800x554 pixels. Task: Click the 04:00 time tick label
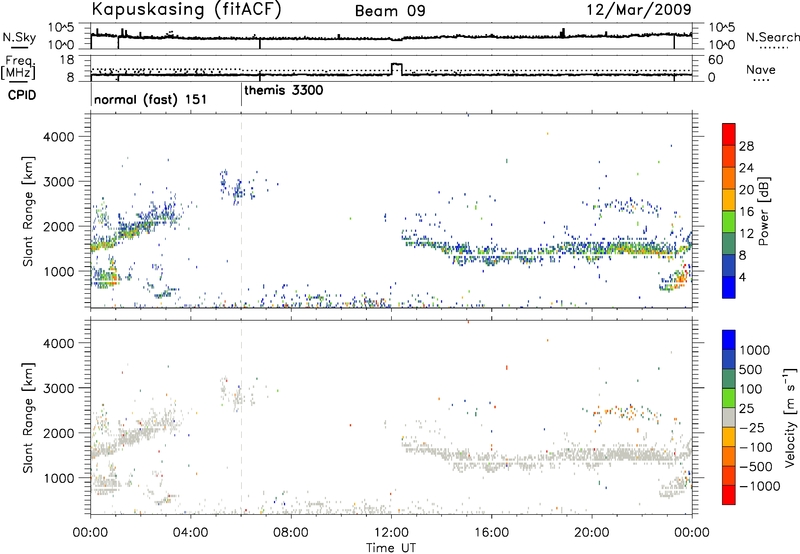190,533
